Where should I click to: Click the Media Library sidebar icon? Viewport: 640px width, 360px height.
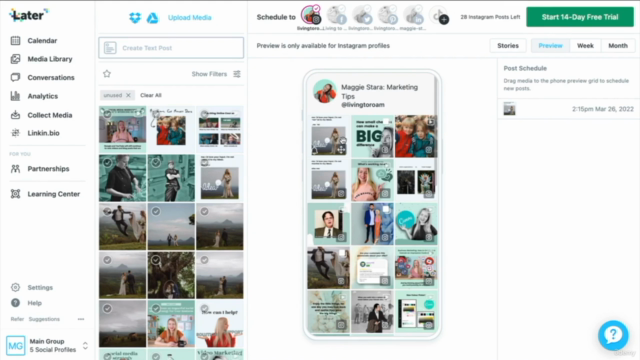click(x=16, y=59)
